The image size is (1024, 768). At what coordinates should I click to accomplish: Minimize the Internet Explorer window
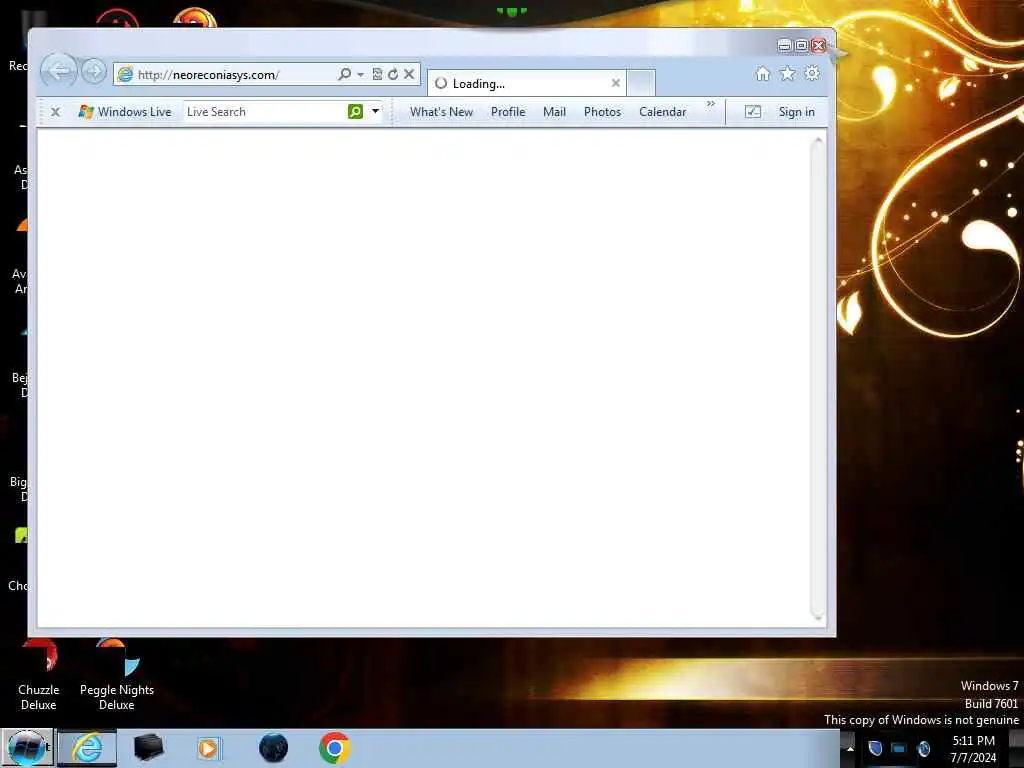click(784, 45)
